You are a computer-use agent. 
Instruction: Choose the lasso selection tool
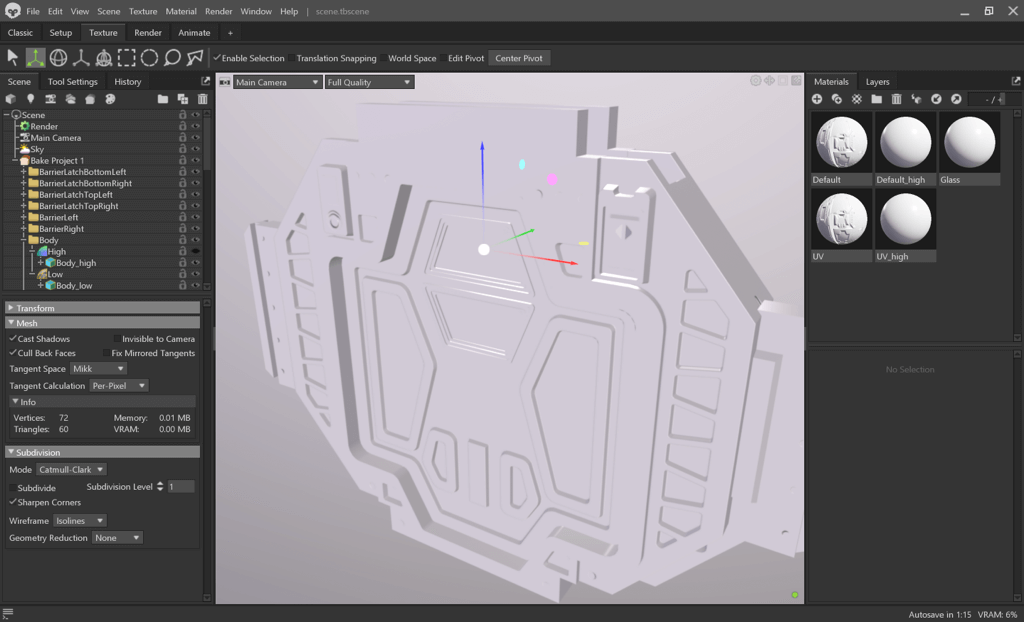[x=172, y=58]
